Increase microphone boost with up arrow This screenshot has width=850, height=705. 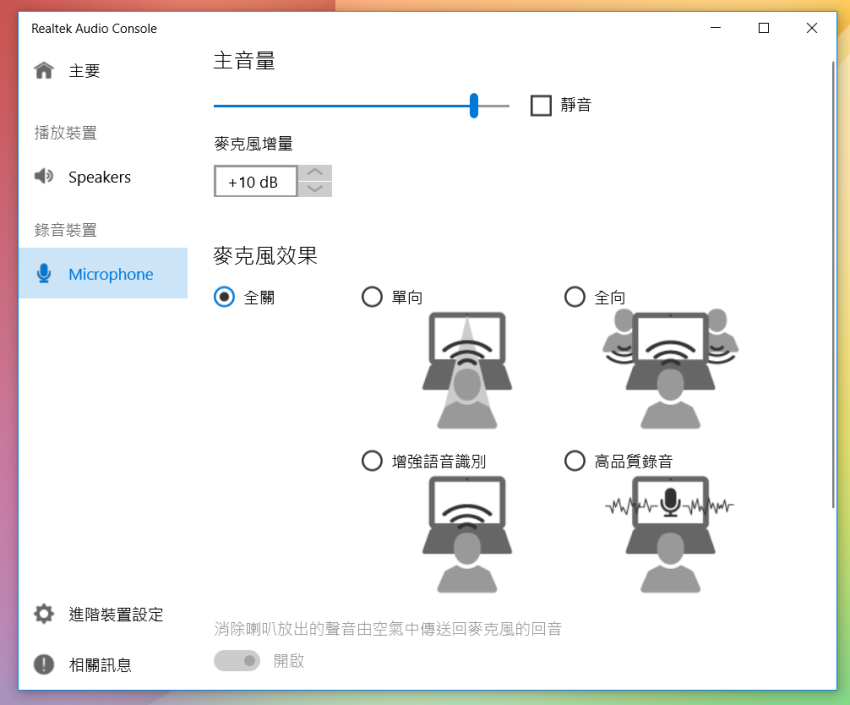pos(315,173)
